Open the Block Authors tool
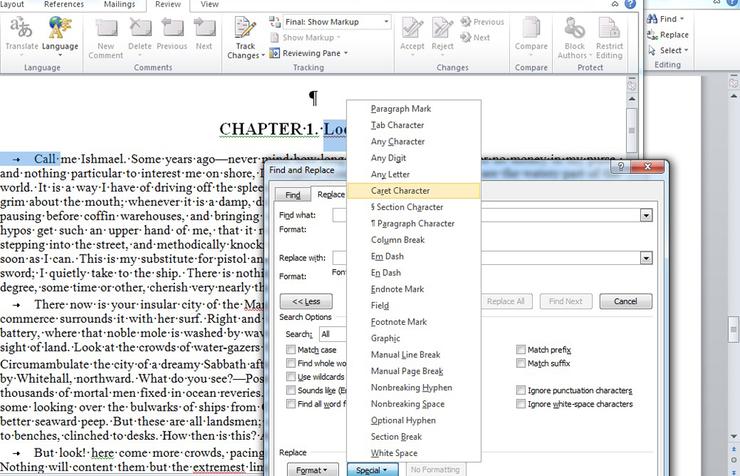This screenshot has height=476, width=740. 574,38
